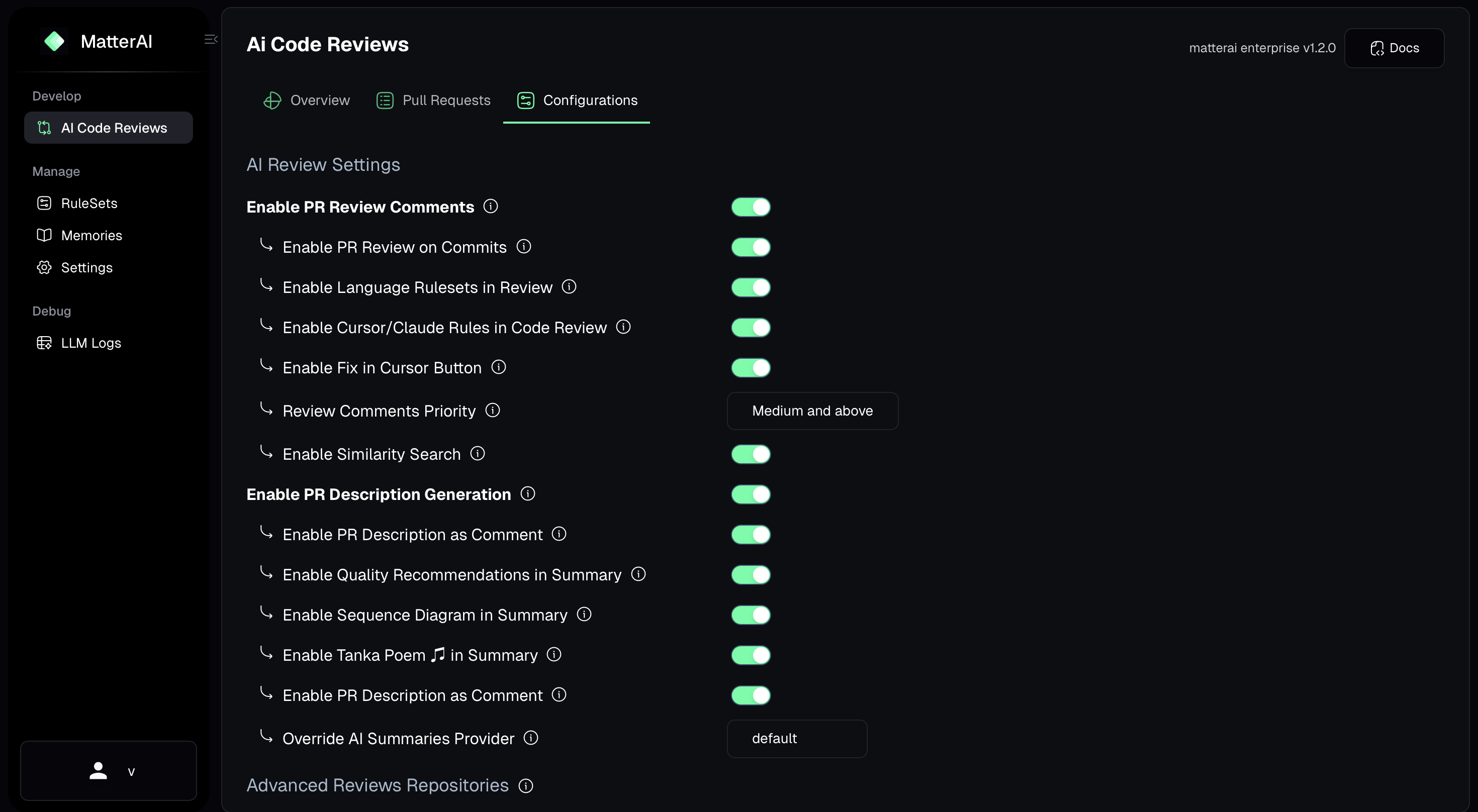
Task: Open Memories book icon in sidebar
Action: point(44,235)
